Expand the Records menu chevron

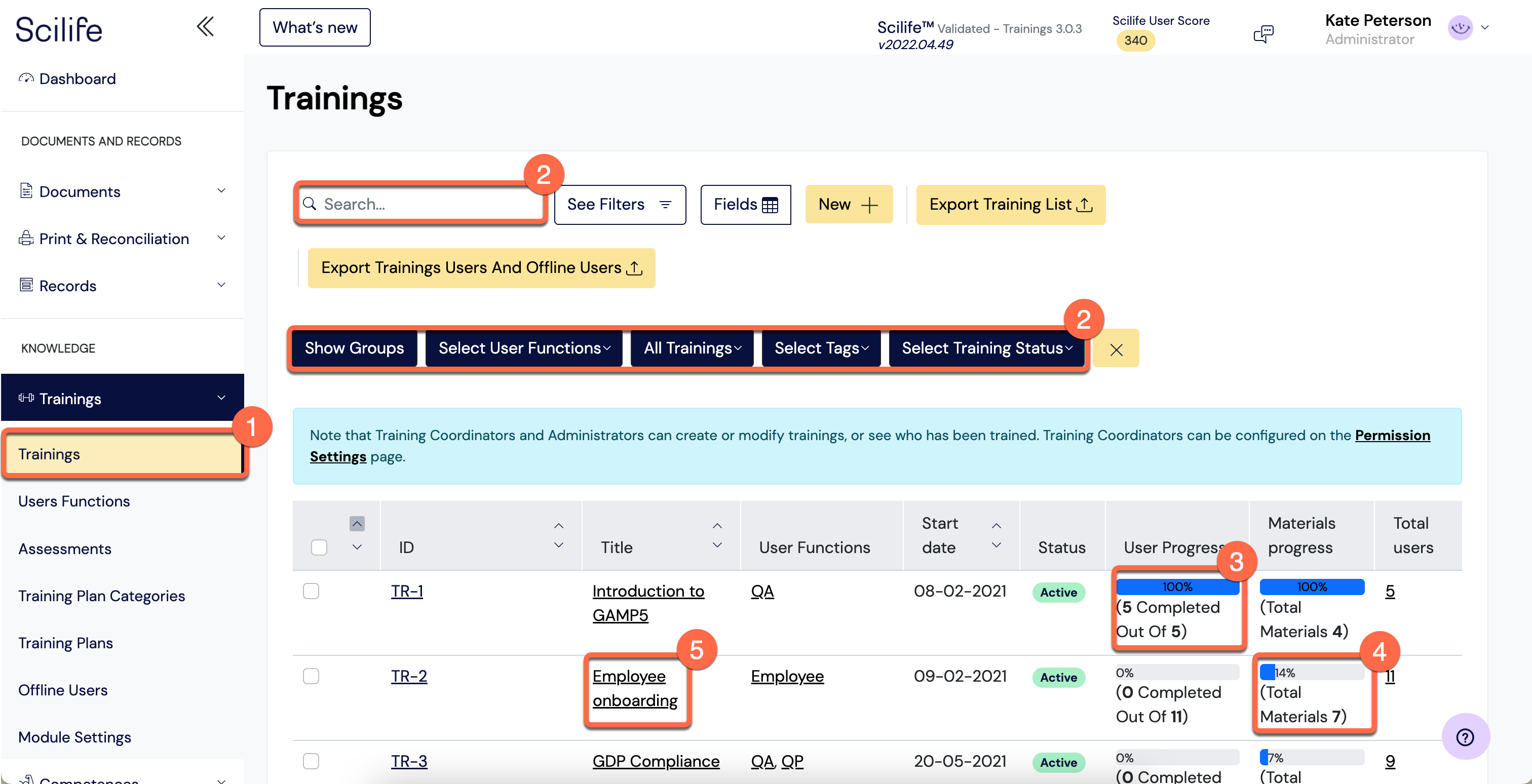point(221,285)
